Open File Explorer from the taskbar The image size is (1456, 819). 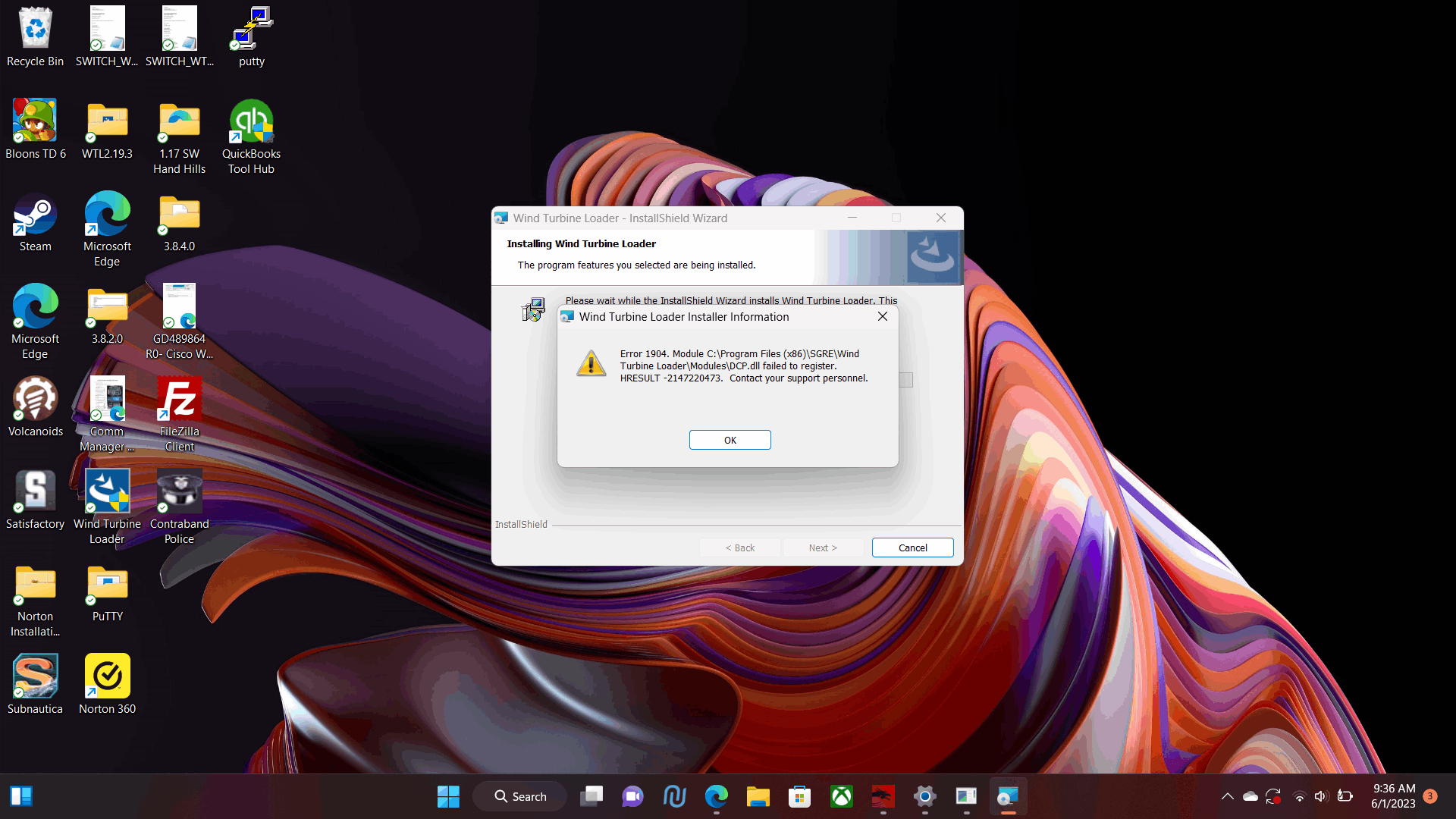click(758, 796)
